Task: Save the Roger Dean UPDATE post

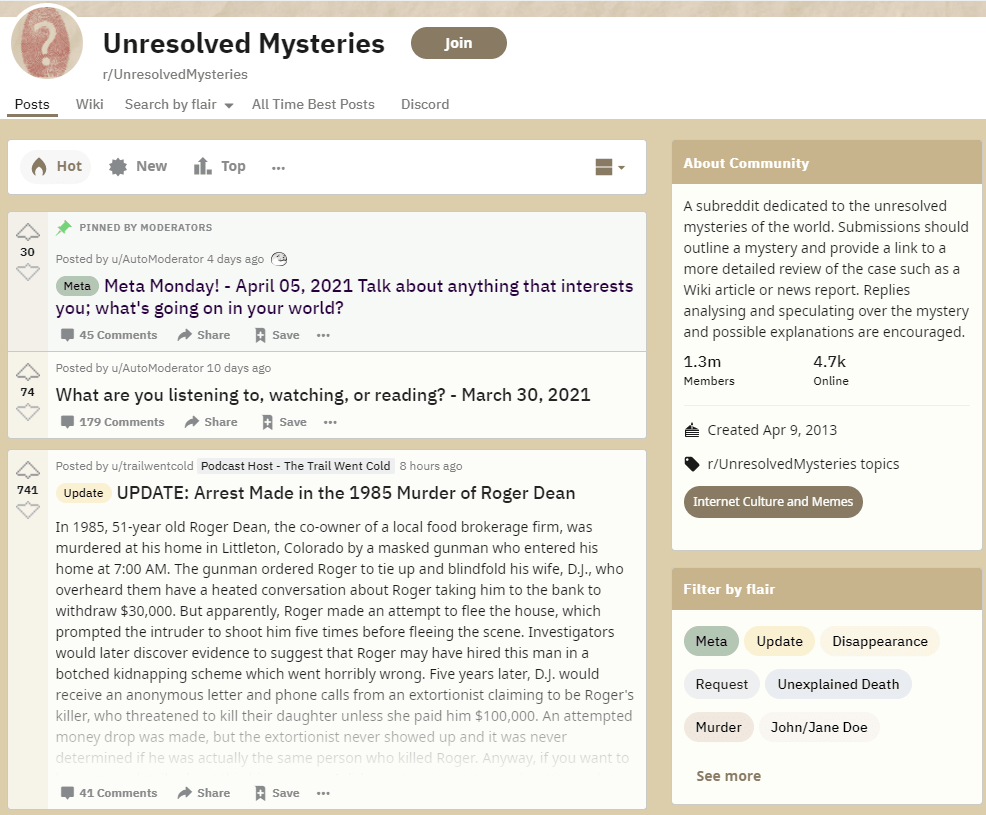Action: (x=277, y=793)
